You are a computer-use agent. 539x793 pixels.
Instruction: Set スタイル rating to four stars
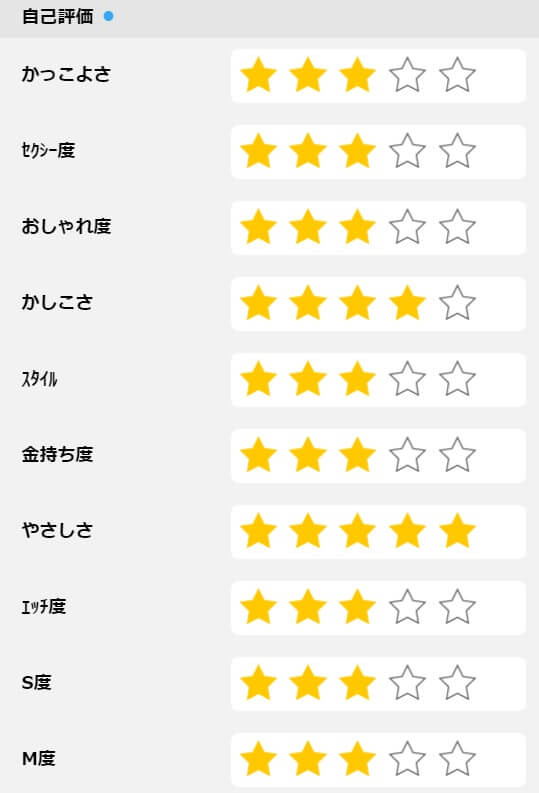click(407, 378)
